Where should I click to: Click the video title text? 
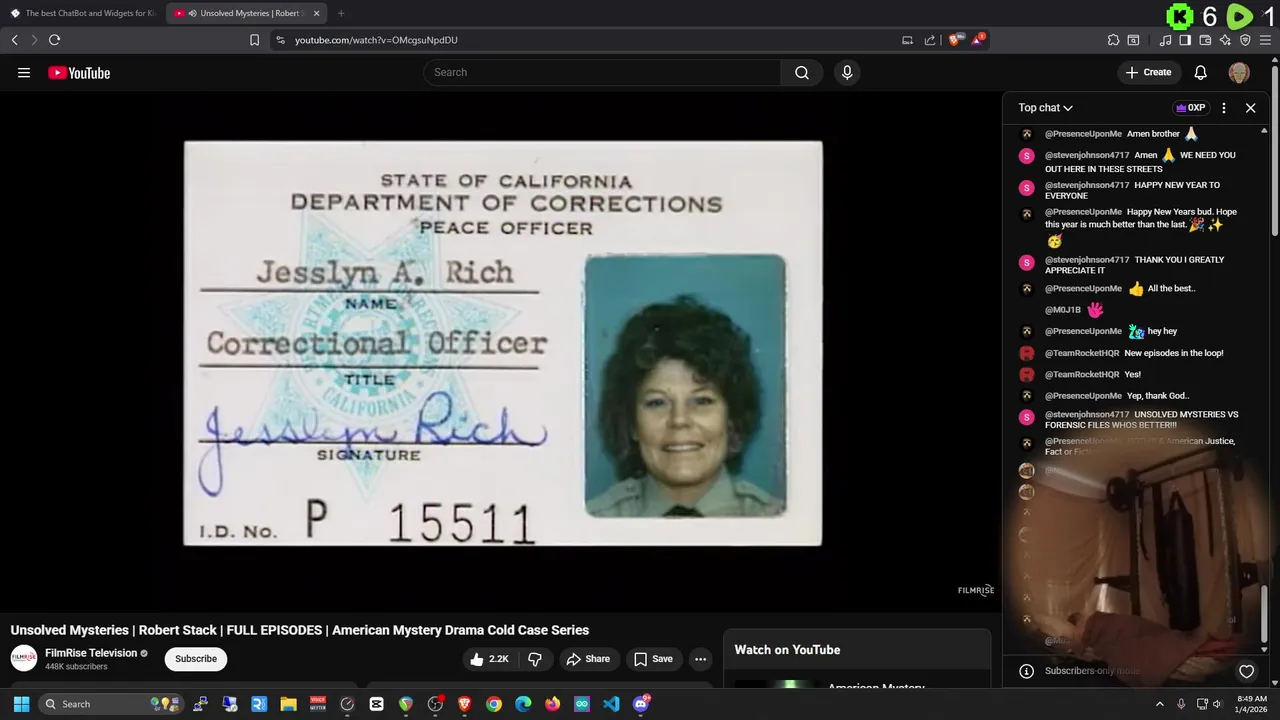(300, 630)
